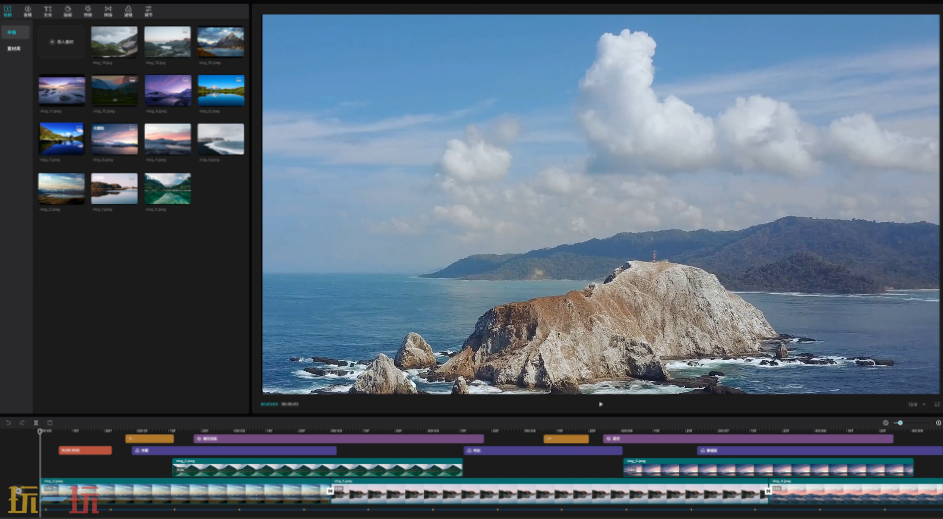The height and width of the screenshot is (519, 943).
Task: Select the dark green valley dusk thumbnail
Action: tap(114, 91)
